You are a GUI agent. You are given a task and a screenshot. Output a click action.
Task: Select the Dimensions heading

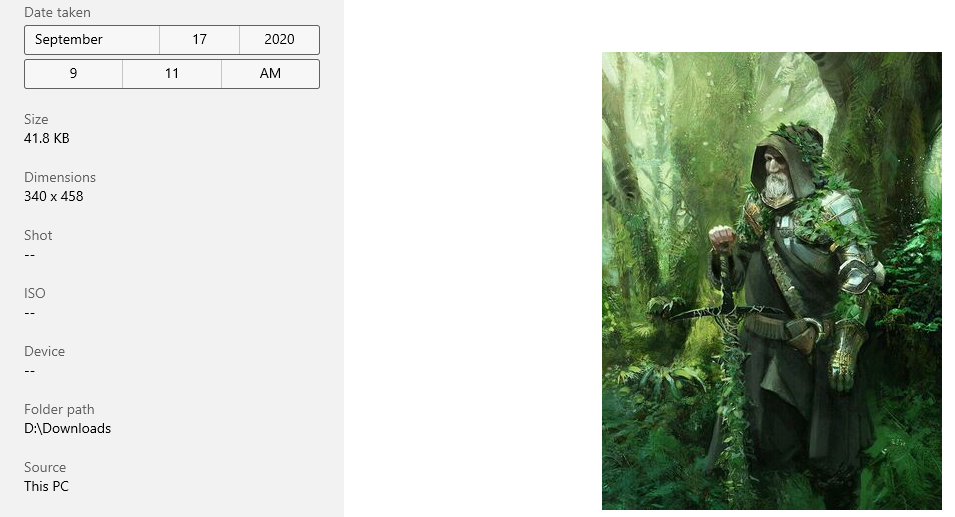click(60, 177)
